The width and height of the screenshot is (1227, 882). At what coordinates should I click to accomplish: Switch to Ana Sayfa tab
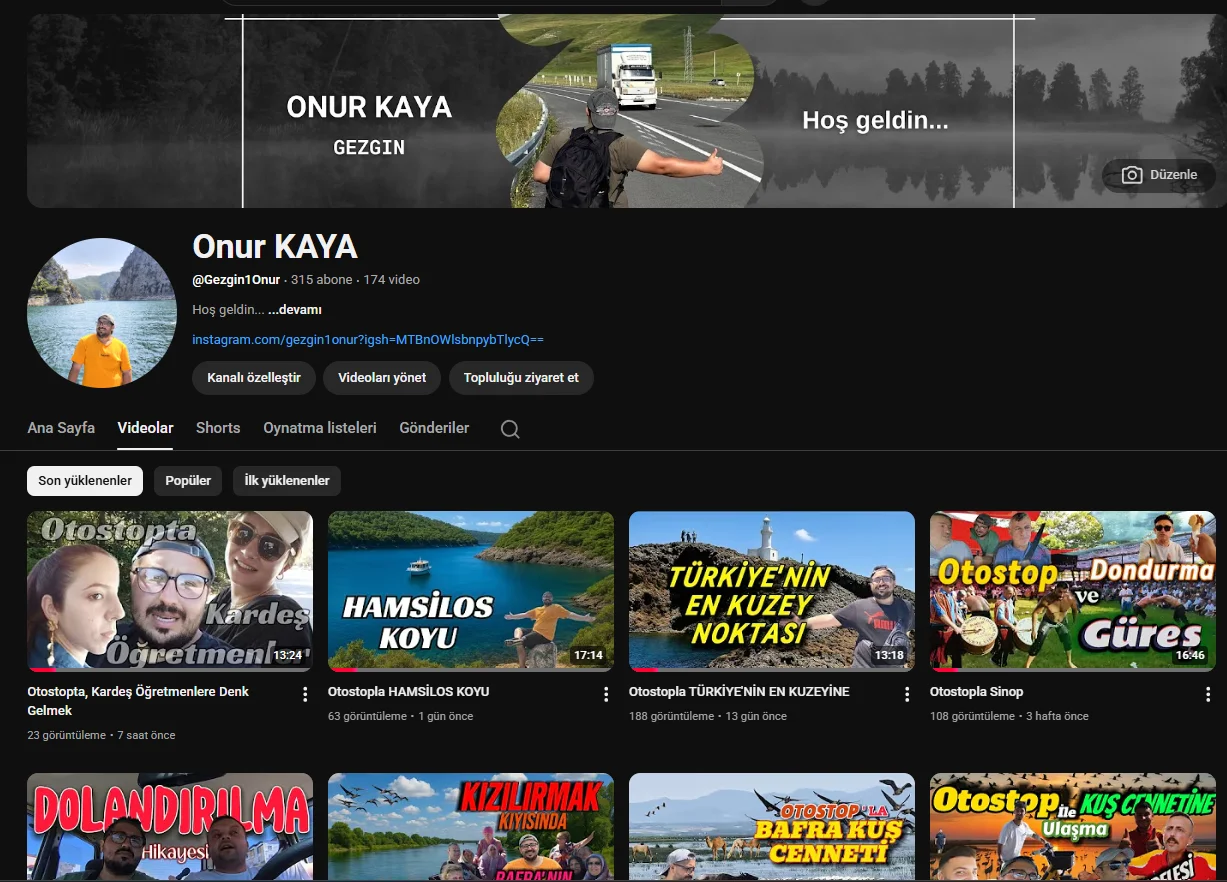point(61,428)
